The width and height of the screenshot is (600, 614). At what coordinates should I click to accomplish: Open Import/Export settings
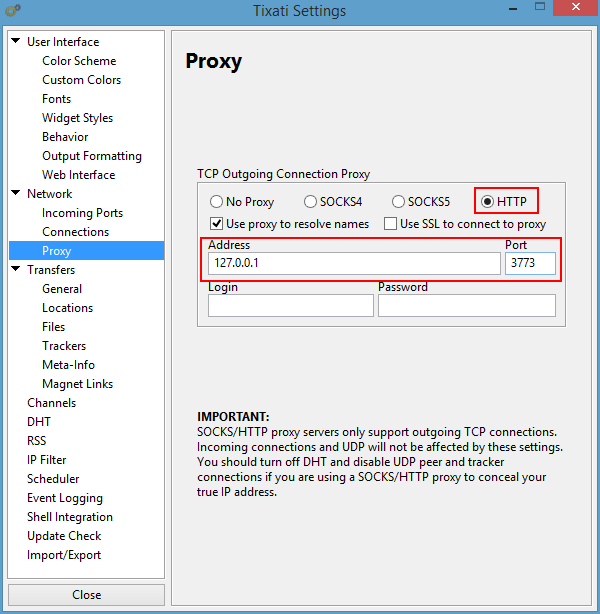(x=64, y=555)
